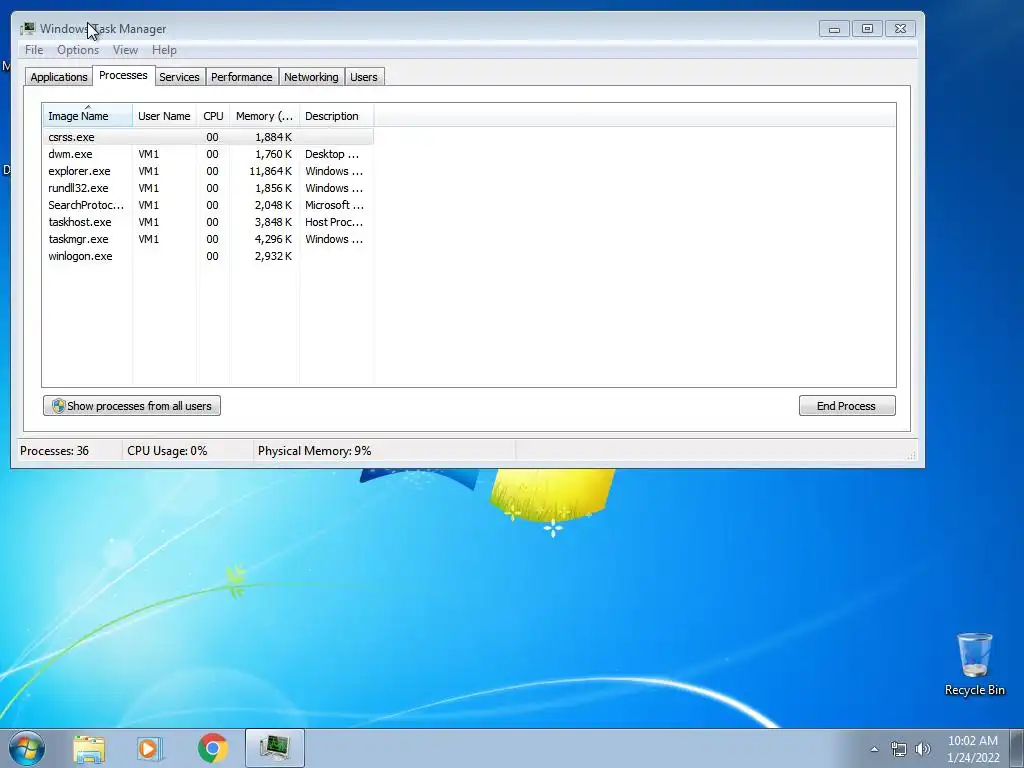Sort by Image Name column header
Screen dimensions: 1024x768
click(88, 116)
